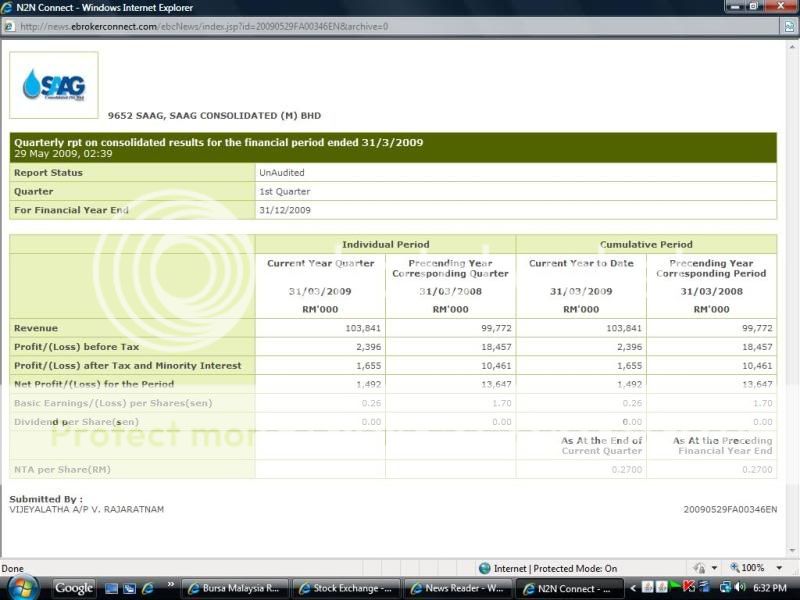Switch to News Reader taskbar window
The height and width of the screenshot is (600, 800).
coord(459,588)
